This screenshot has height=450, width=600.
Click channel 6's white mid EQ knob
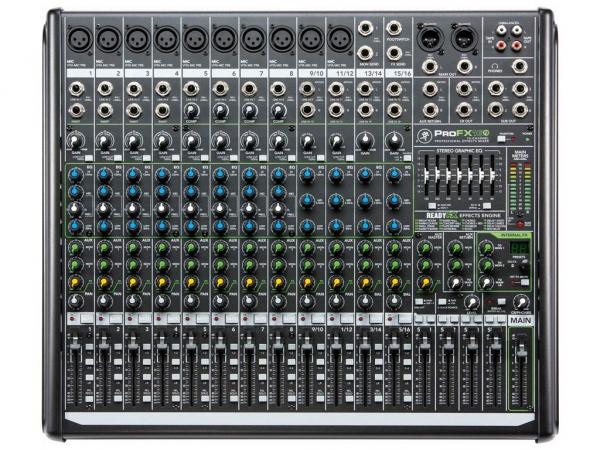(x=218, y=207)
